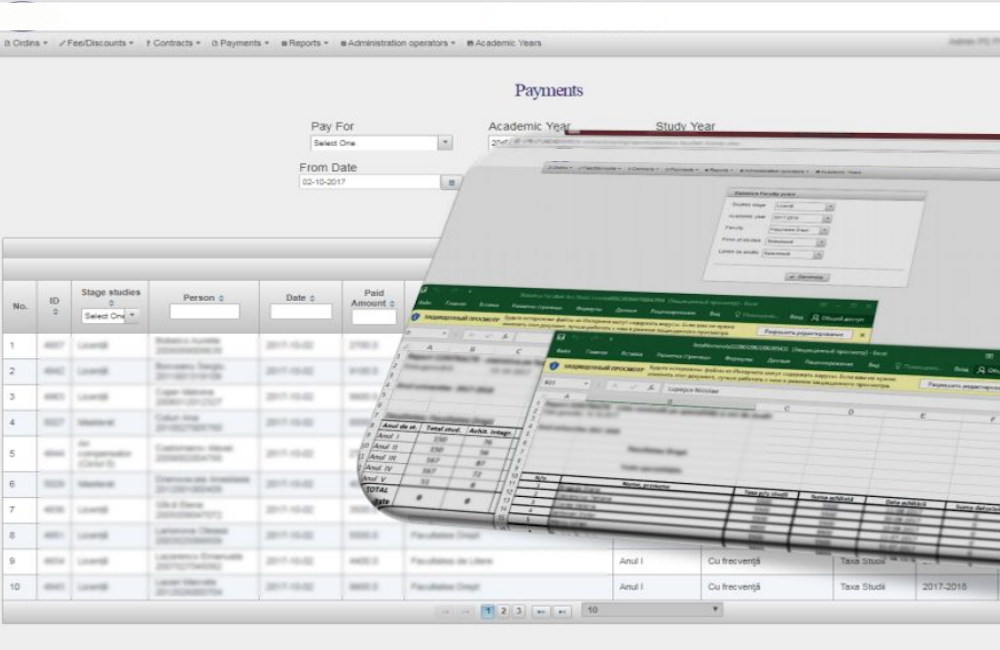Image resolution: width=1000 pixels, height=650 pixels.
Task: Click the Paid Amount filter input field
Action: (374, 316)
